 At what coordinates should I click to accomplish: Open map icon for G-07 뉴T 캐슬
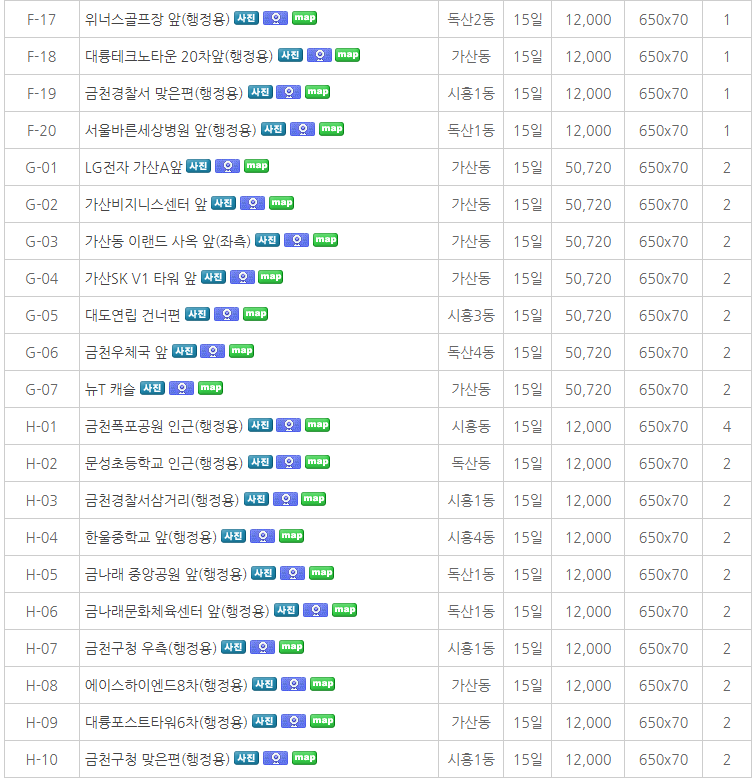pos(211,389)
